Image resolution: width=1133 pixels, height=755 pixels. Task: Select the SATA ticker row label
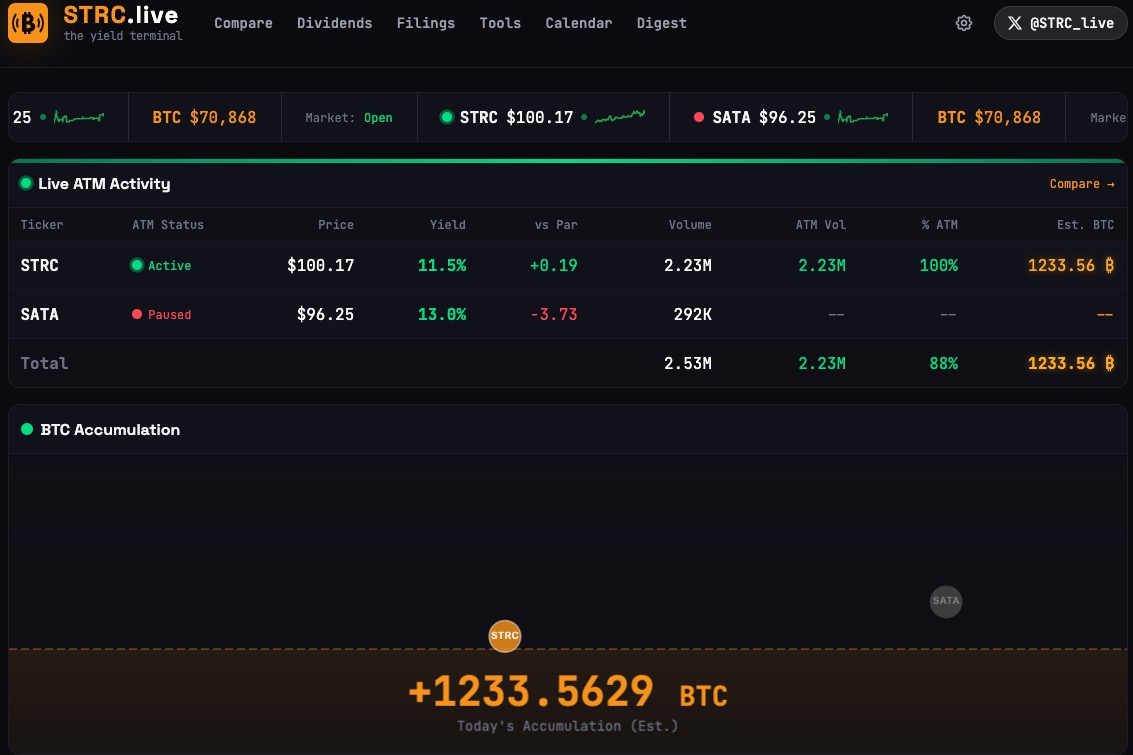[40, 314]
